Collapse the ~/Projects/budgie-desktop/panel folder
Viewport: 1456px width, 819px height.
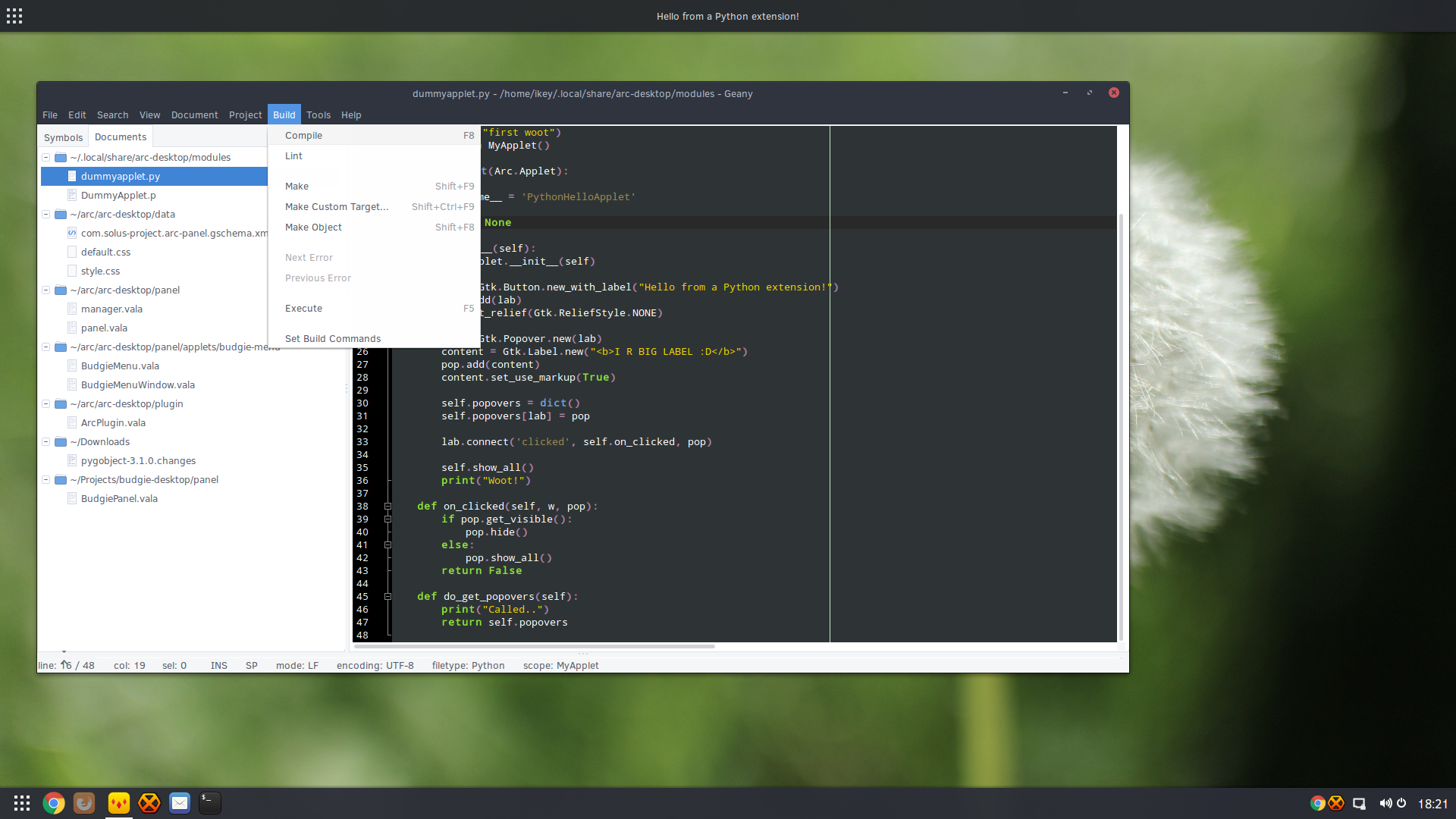[46, 480]
